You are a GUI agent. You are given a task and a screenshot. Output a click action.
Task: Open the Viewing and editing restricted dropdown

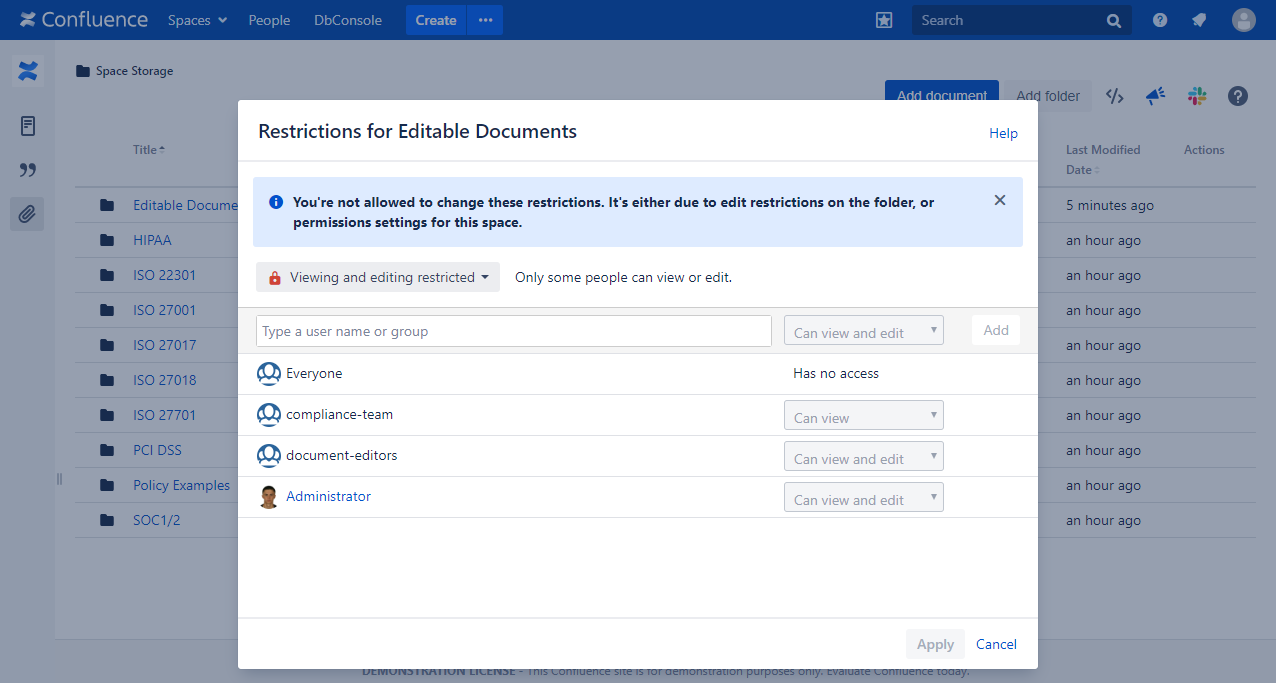(x=378, y=277)
